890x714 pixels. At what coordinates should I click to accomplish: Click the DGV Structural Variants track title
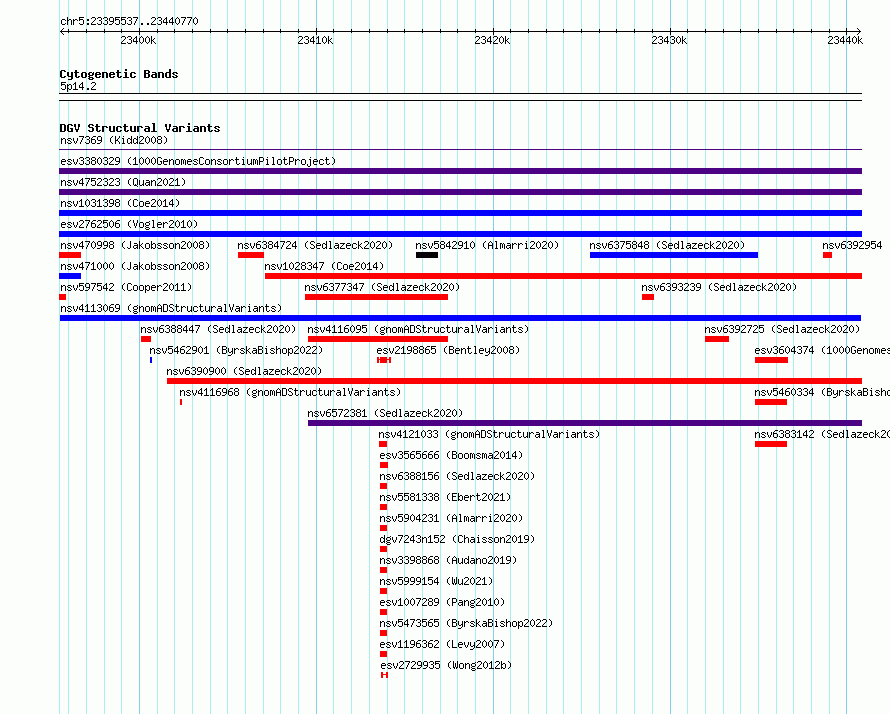[x=140, y=128]
